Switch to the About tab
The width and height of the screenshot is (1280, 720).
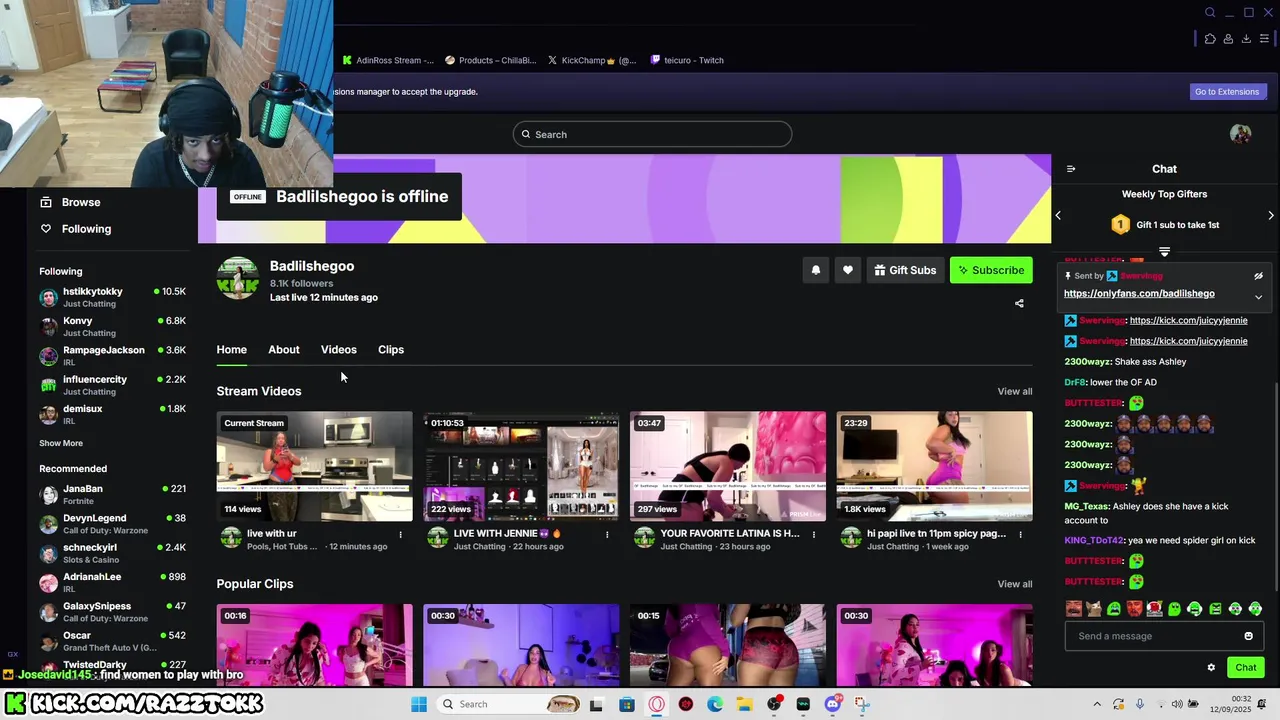click(x=284, y=350)
